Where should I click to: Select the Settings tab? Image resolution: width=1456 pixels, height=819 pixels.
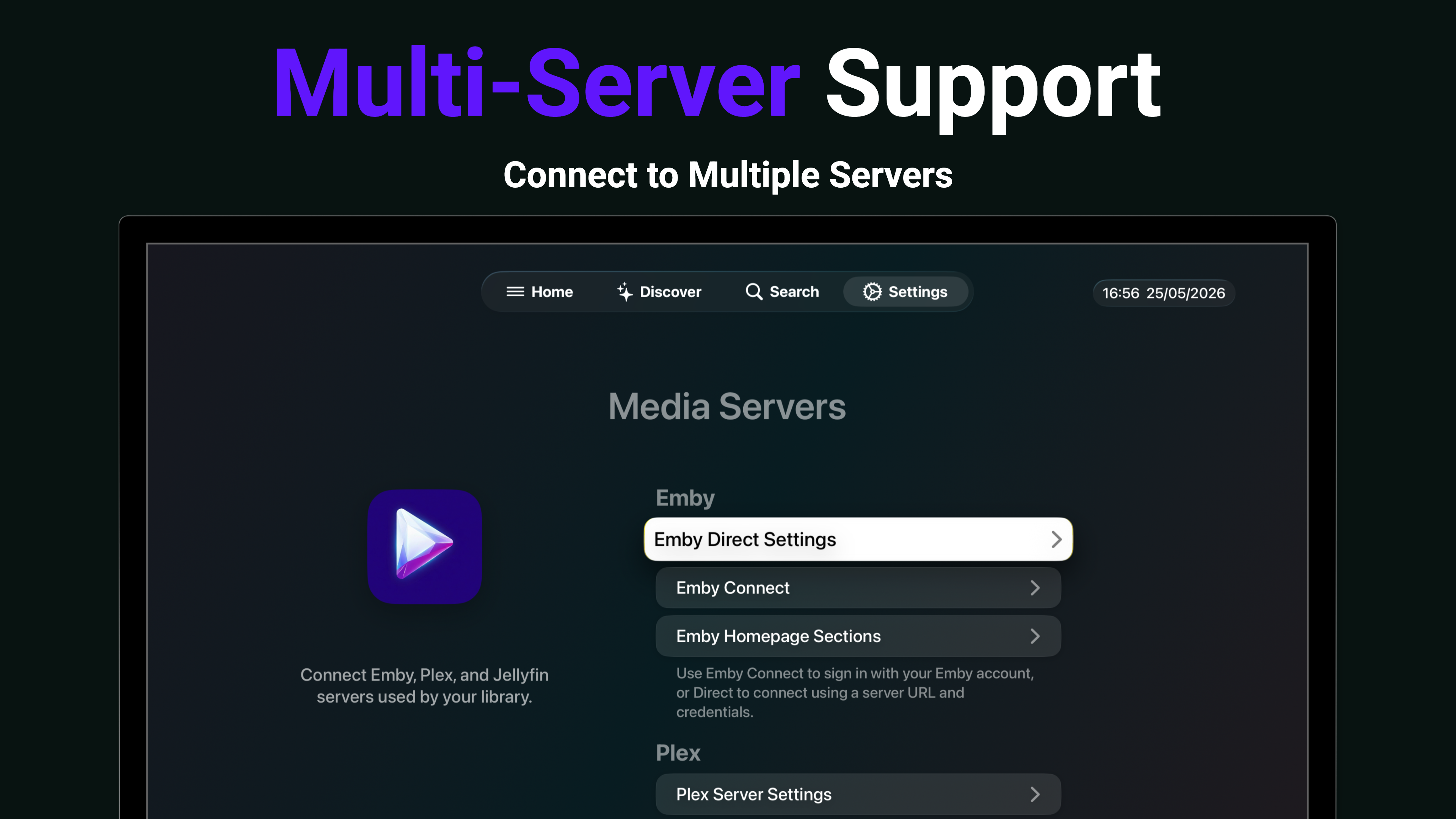point(905,292)
